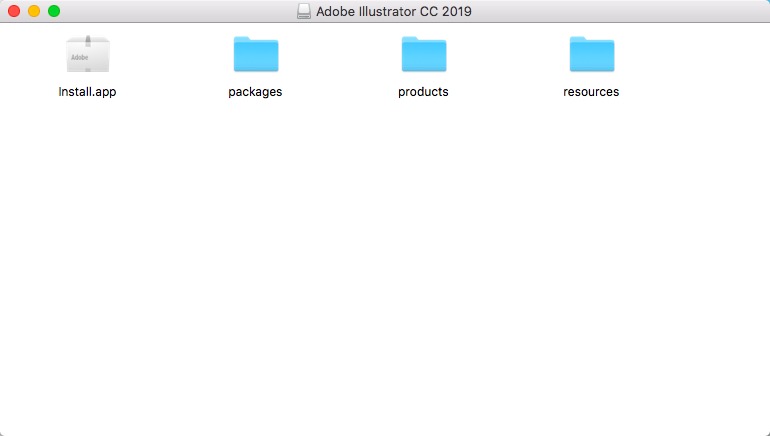Select the Adobe Install.app package icon
Image resolution: width=770 pixels, height=436 pixels.
(x=88, y=54)
